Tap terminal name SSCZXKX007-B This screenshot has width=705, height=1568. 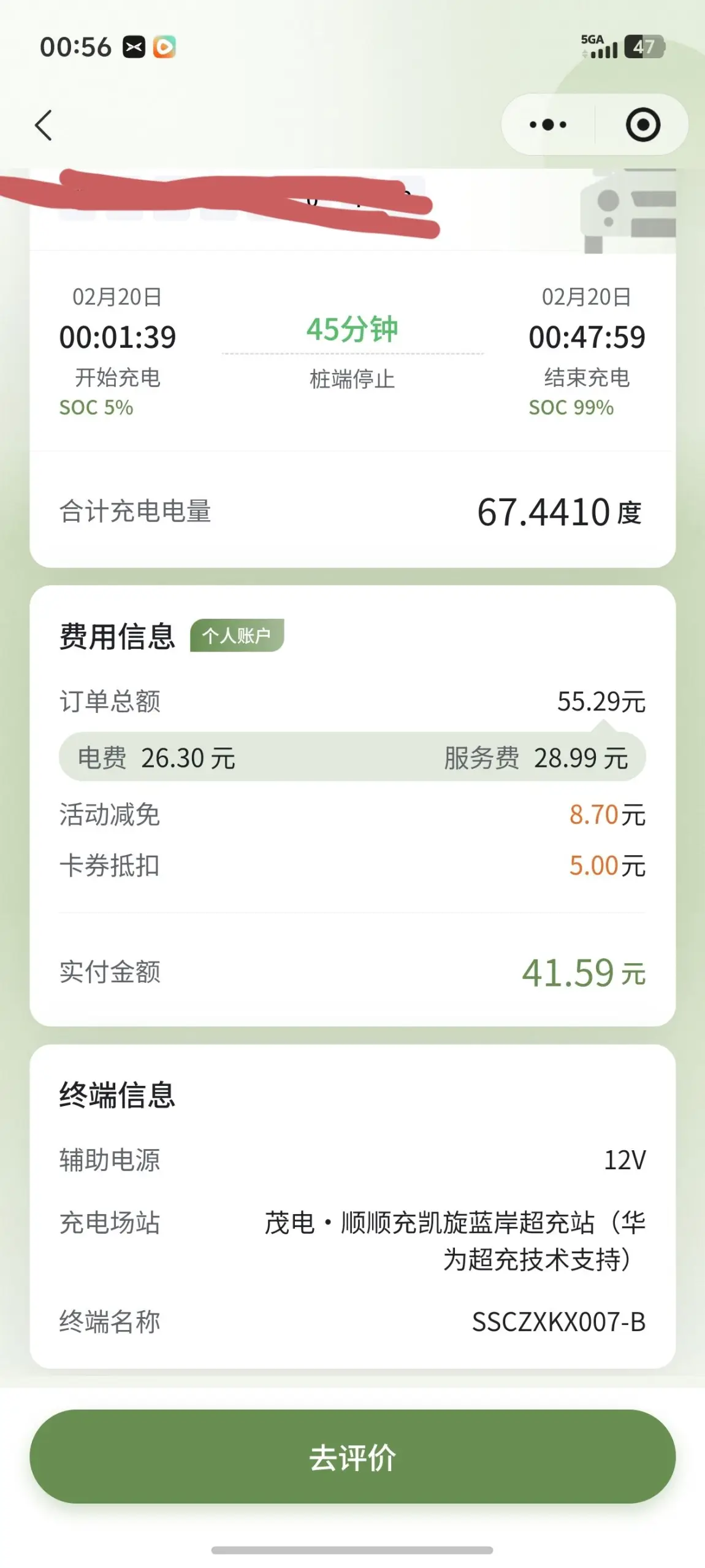[558, 1322]
